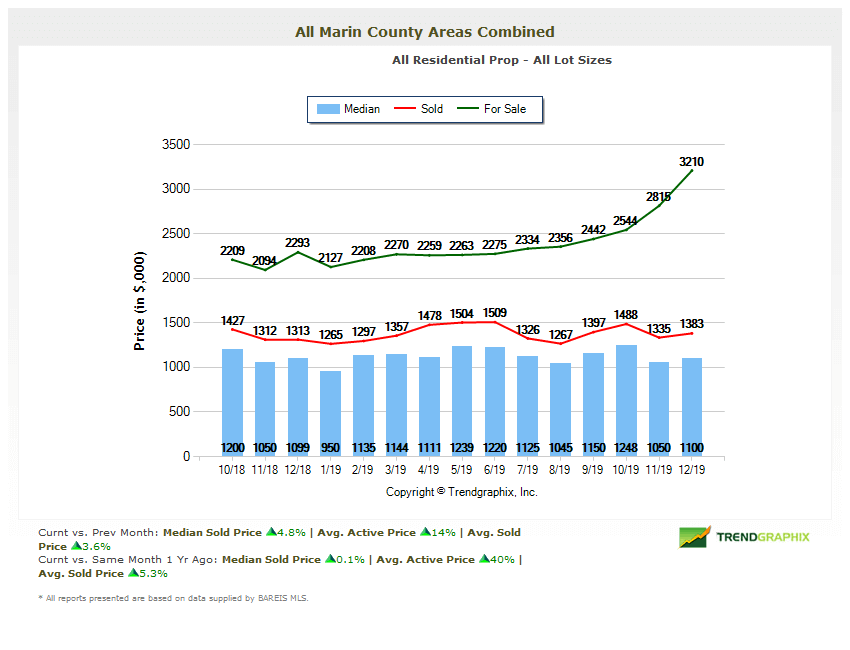This screenshot has height=650, width=850.
Task: Click green arrow beside Avg. Active Price 40%
Action: [484, 560]
